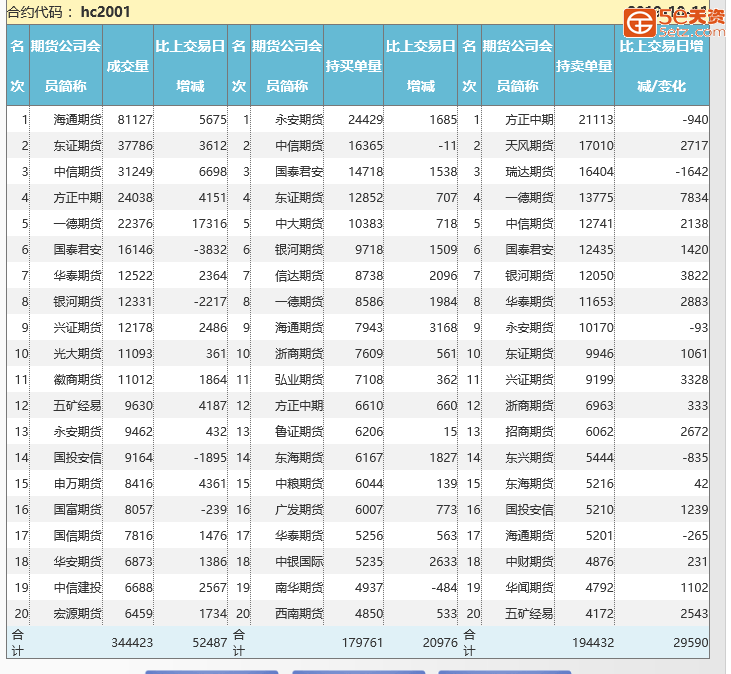This screenshot has height=674, width=731.
Task: Select 天风期货 in the short position ranking
Action: tap(529, 146)
